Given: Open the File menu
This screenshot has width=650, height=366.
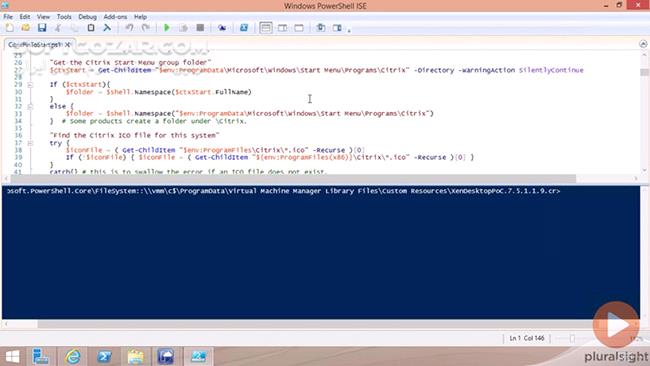Looking at the screenshot, I should [x=8, y=17].
